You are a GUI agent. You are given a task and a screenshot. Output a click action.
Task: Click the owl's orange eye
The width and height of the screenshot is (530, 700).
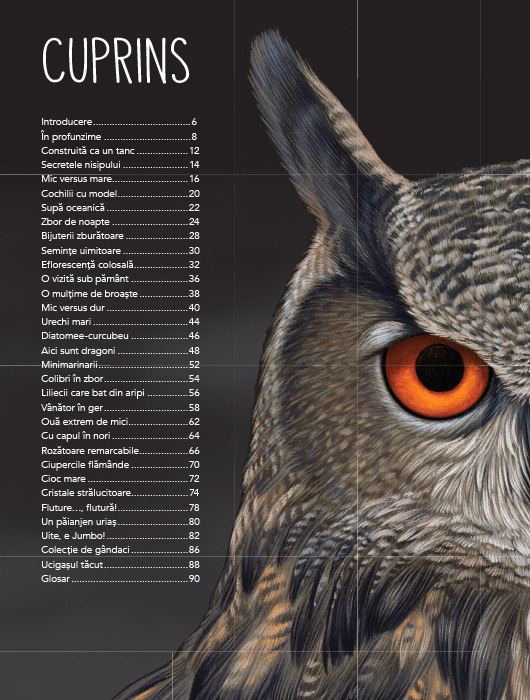point(437,376)
